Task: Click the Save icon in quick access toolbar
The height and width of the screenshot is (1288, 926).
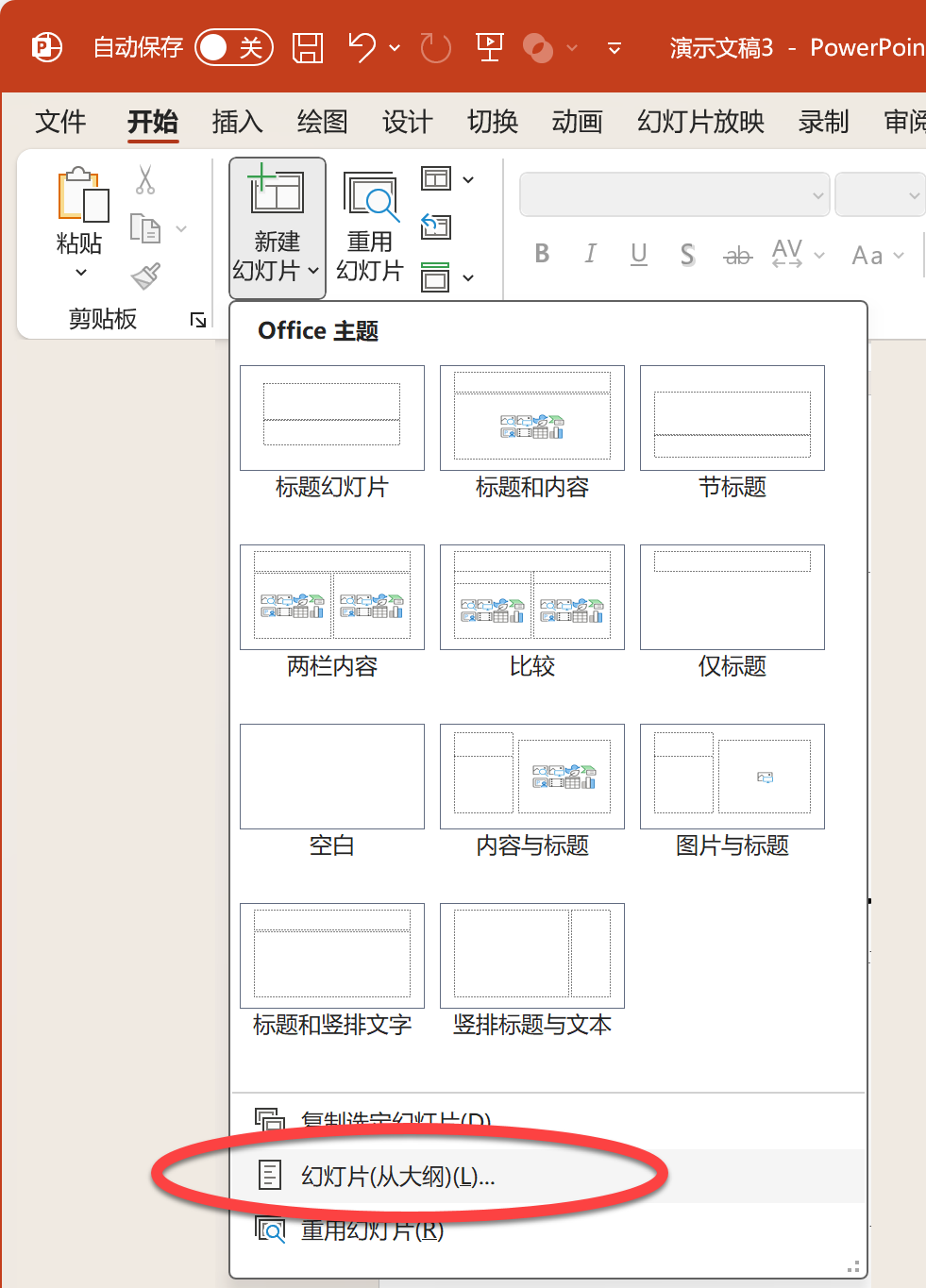Action: 307,47
